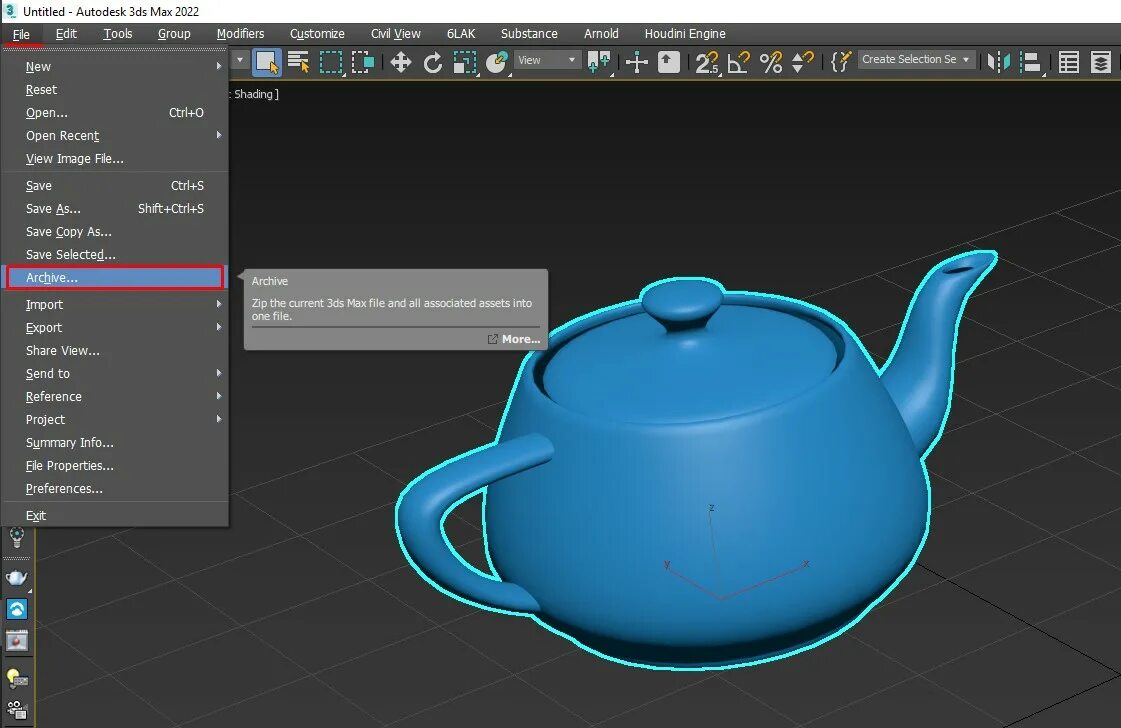
Task: Open the selection filter dropdown arrow
Action: (239, 60)
